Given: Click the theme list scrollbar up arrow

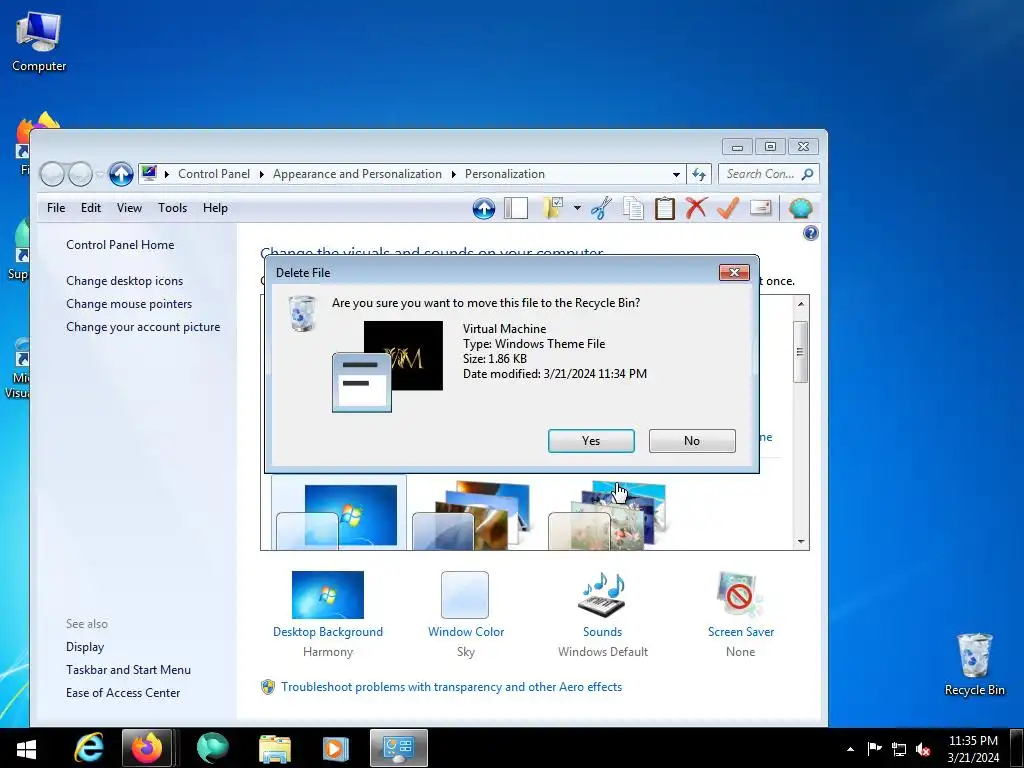Looking at the screenshot, I should pyautogui.click(x=801, y=304).
